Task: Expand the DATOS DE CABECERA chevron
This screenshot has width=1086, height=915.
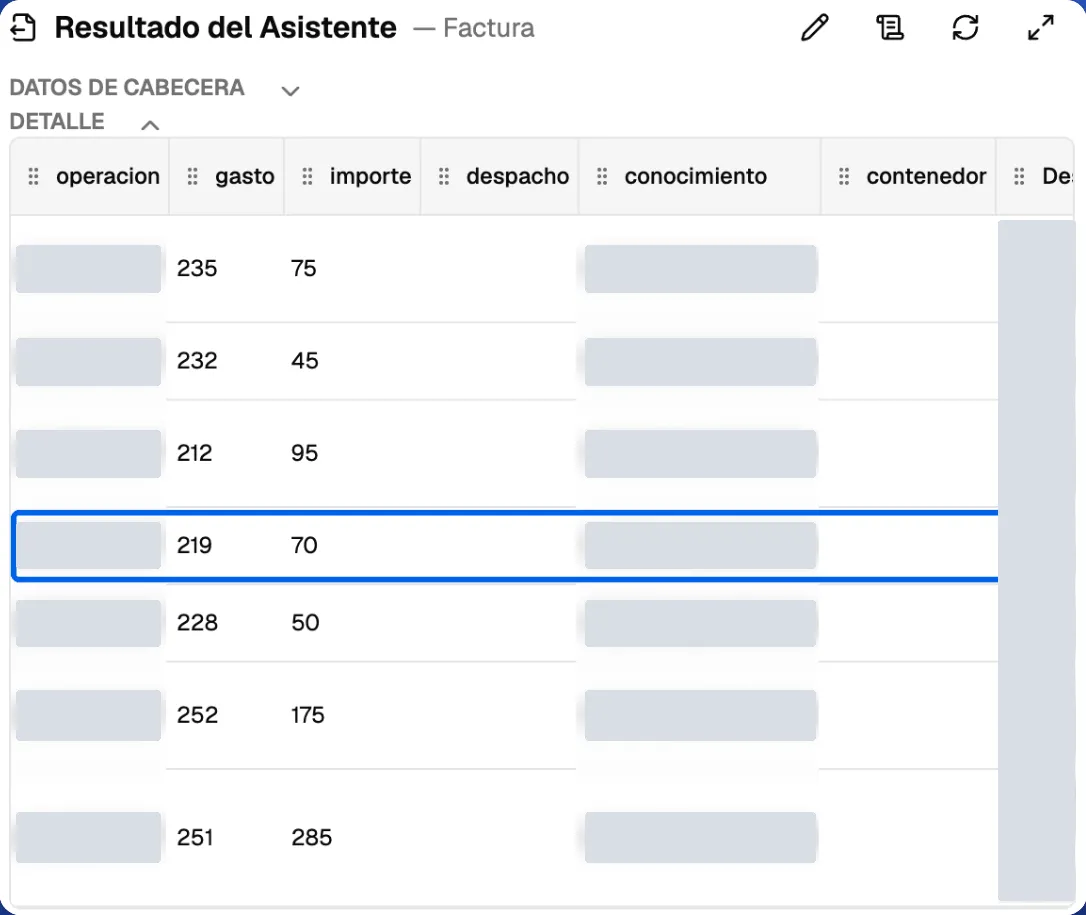Action: 290,91
